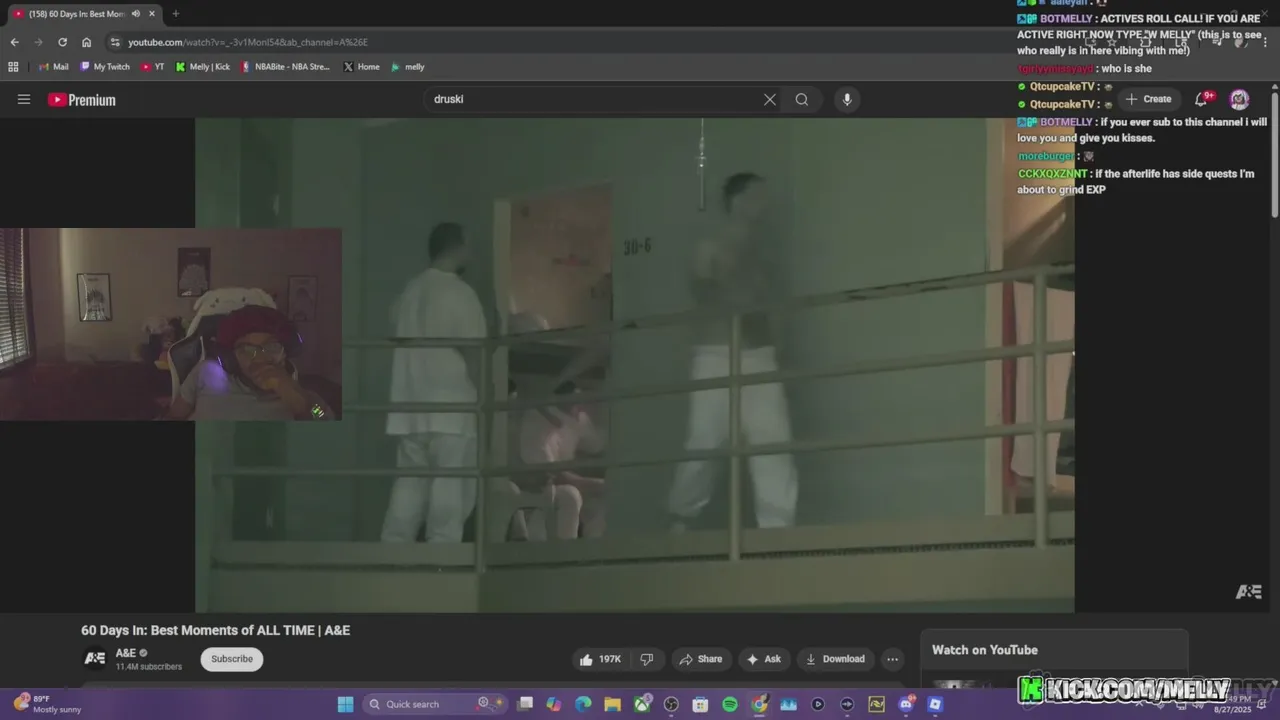Open the X Home bookmark
The image size is (1280, 720).
pyautogui.click(x=361, y=67)
